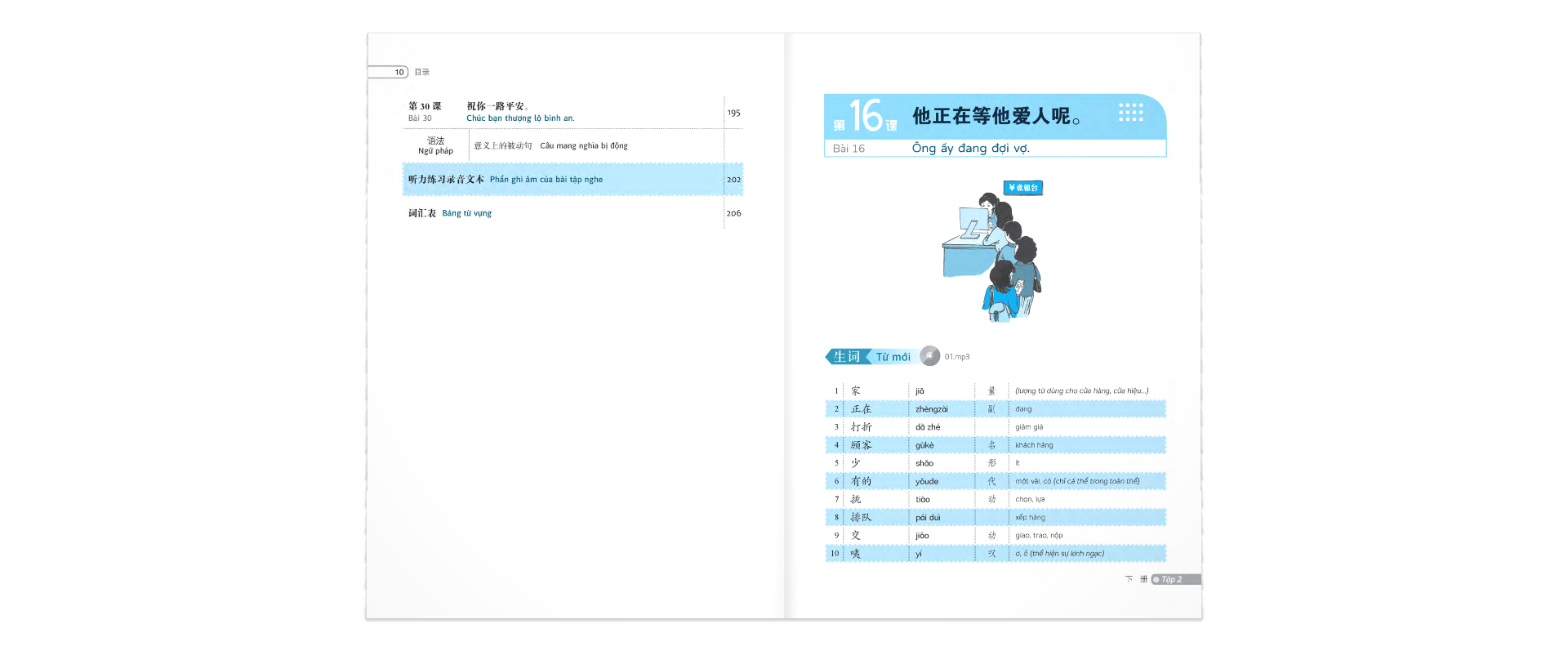Click the word 家 in row 1
Viewport: 1568px width, 651px height.
pos(856,391)
